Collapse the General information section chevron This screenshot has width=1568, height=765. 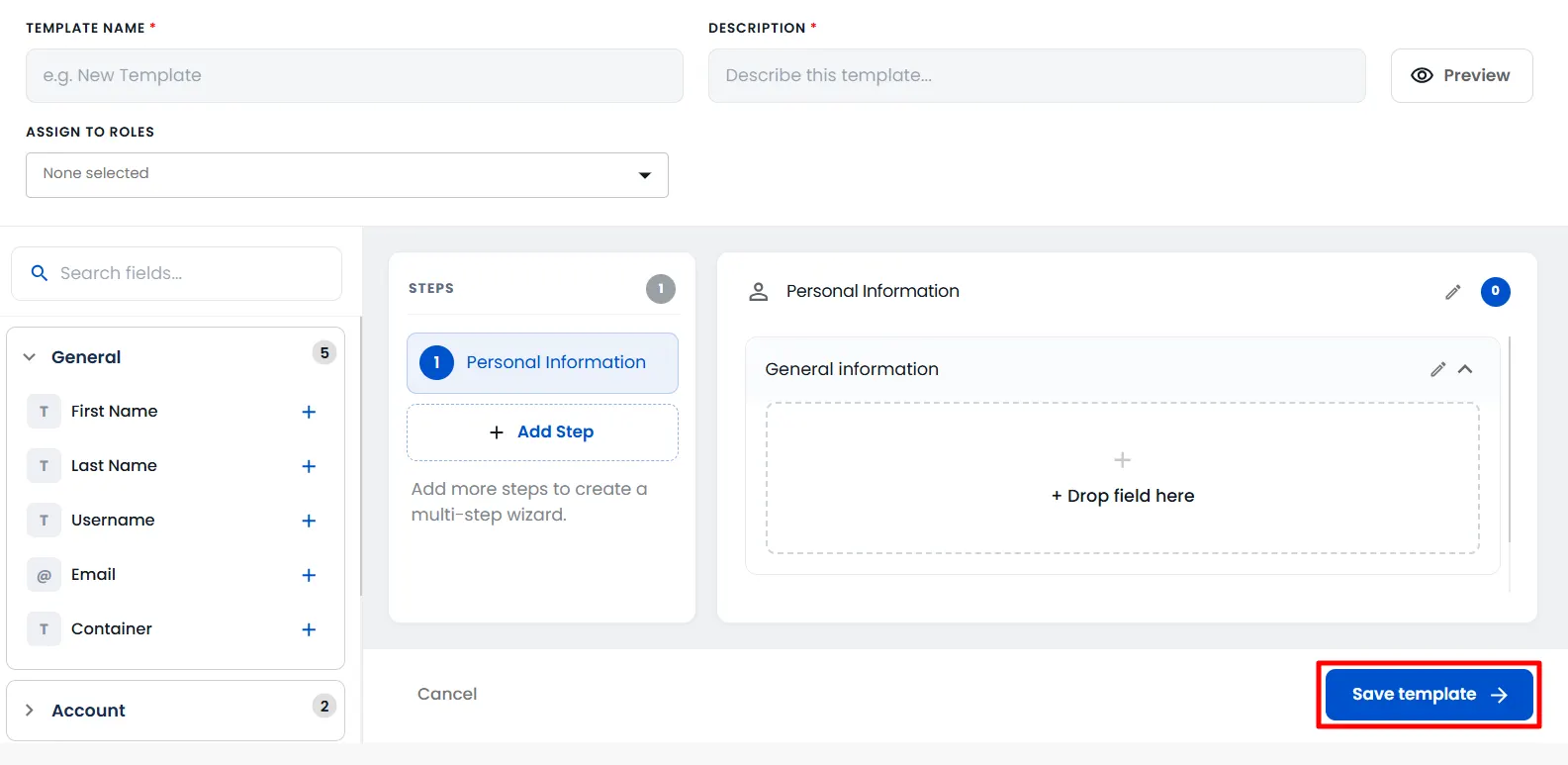[1465, 369]
